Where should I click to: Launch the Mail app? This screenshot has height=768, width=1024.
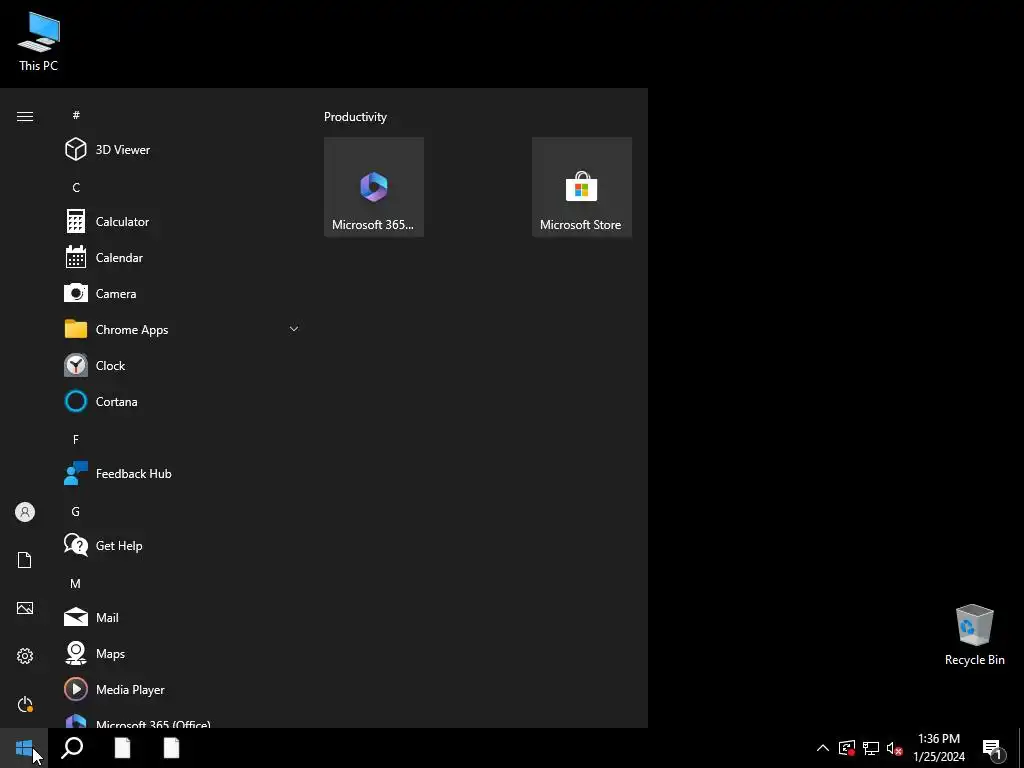pos(182,617)
